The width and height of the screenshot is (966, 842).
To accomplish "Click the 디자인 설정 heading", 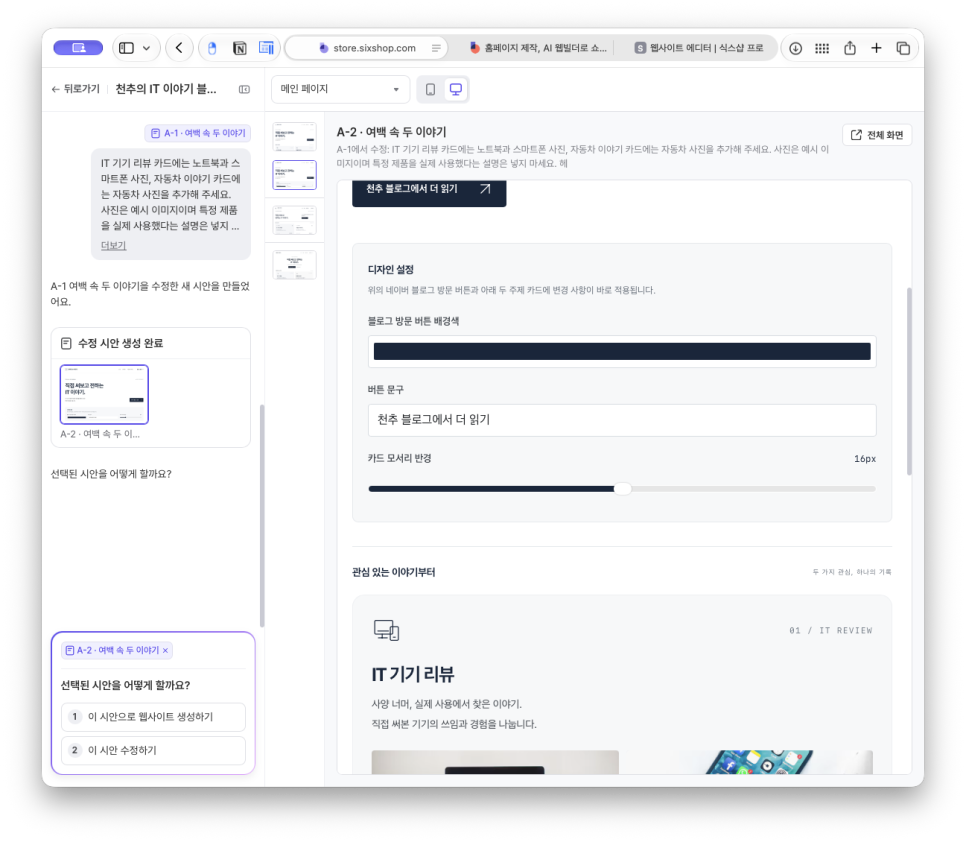I will (391, 270).
